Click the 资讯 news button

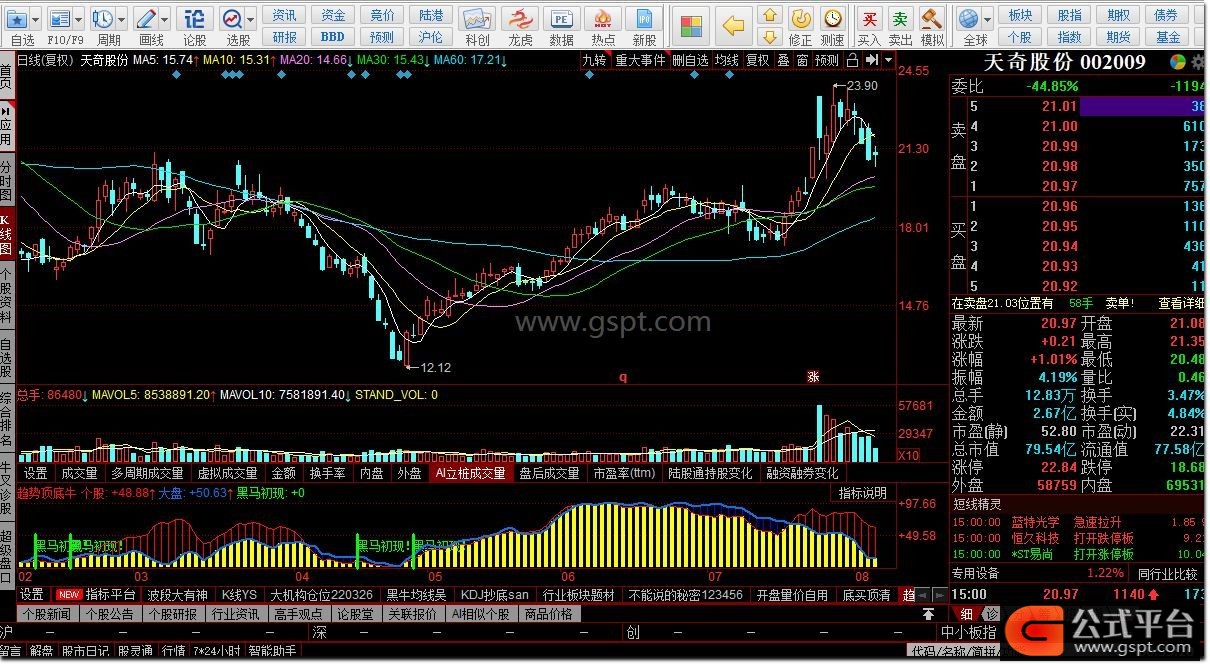284,15
